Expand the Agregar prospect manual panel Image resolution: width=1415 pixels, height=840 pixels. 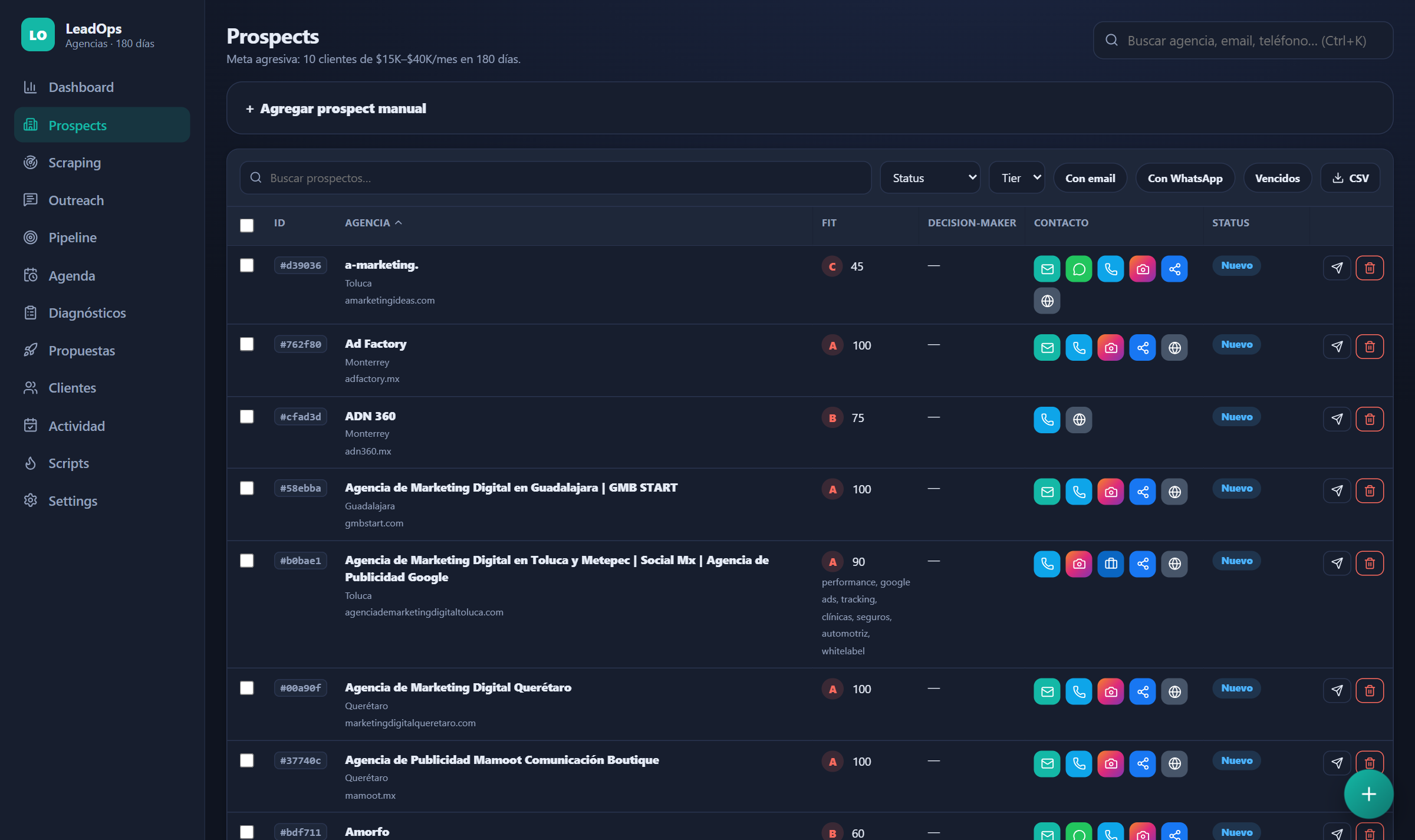point(809,108)
